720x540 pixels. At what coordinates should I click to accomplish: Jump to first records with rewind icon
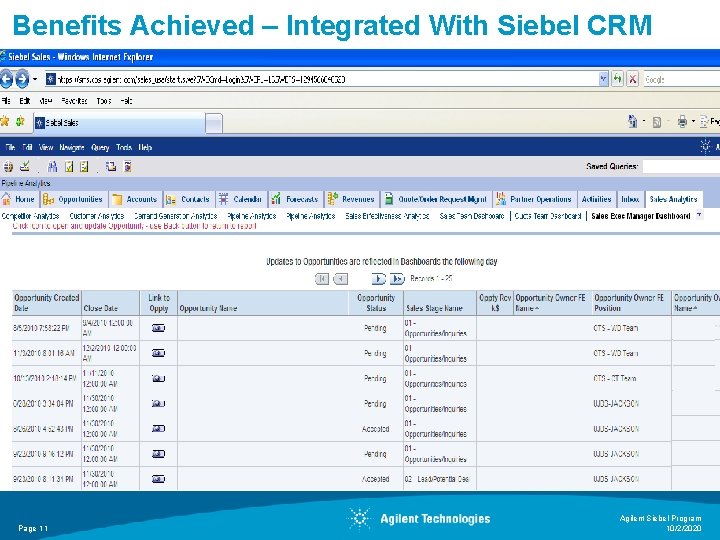point(322,279)
